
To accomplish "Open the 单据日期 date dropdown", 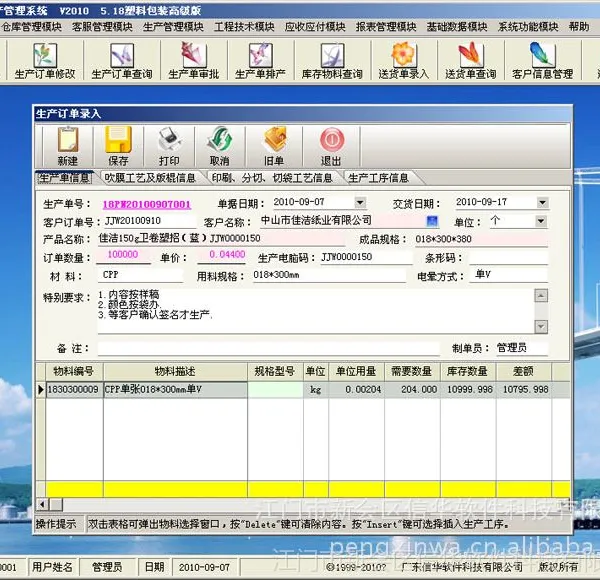I will 360,202.
